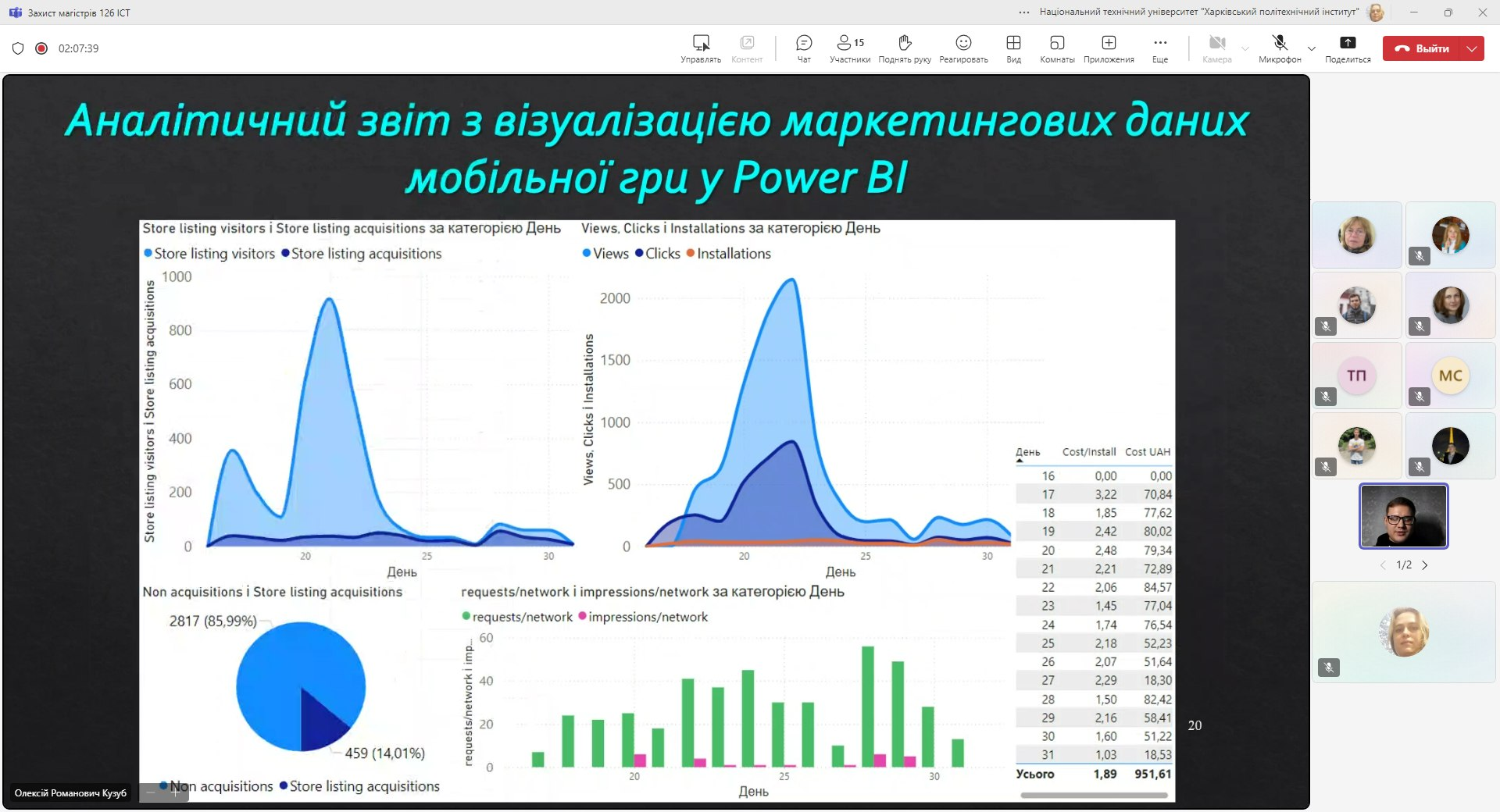1500x812 pixels.
Task: Select the highlighted active speaker video tile
Action: [1404, 516]
